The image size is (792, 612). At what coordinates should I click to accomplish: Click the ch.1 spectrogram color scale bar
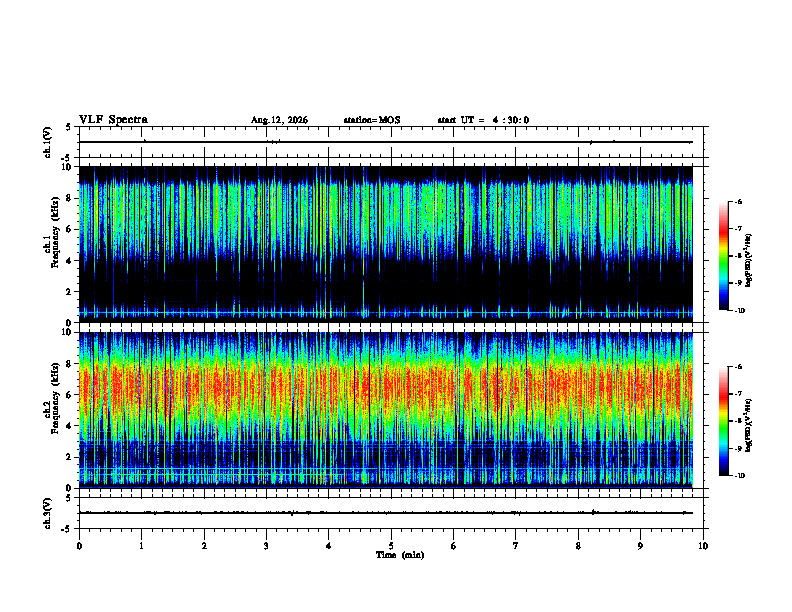(724, 256)
